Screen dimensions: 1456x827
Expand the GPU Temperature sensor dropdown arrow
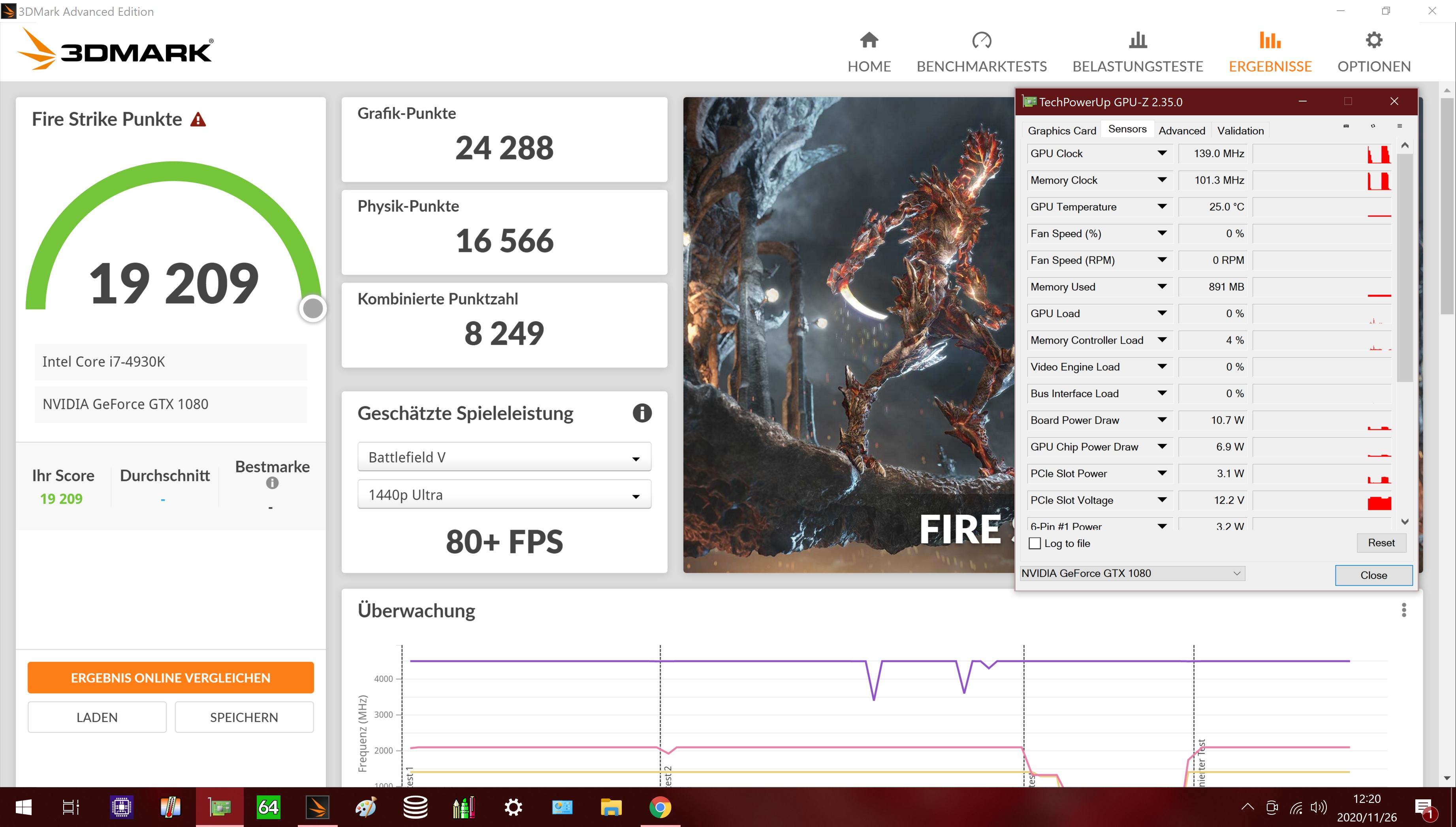click(x=1162, y=207)
